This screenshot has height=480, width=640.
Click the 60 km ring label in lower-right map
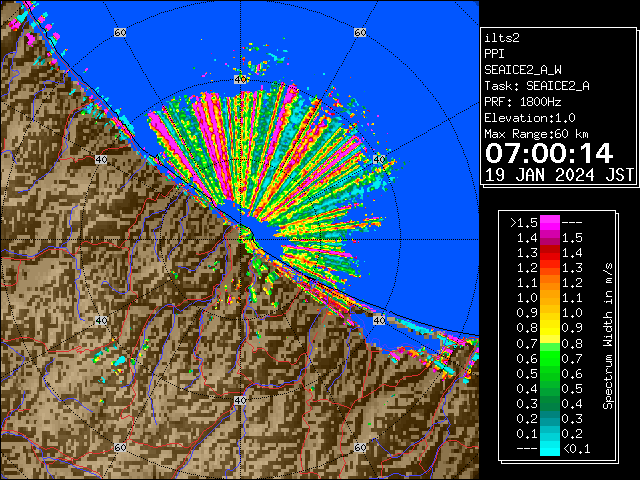pyautogui.click(x=360, y=447)
